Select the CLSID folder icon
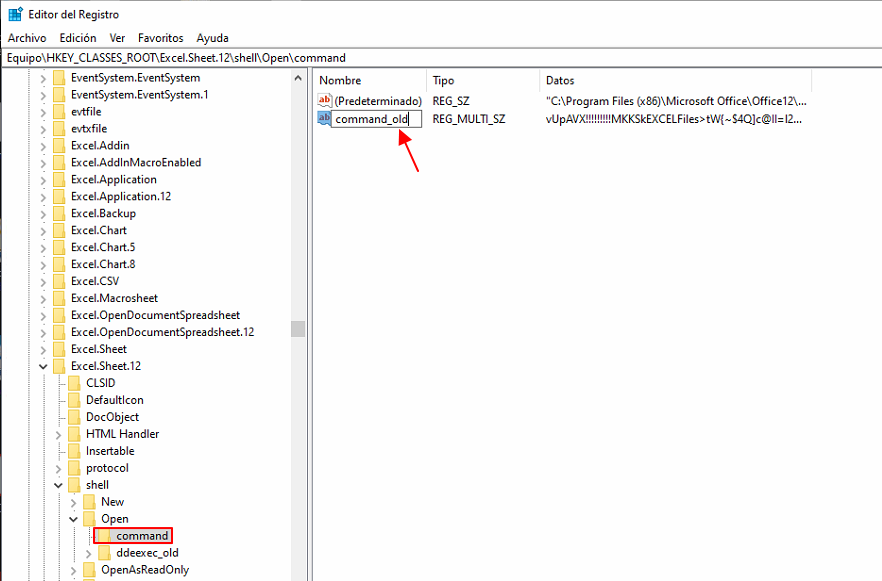This screenshot has height=581, width=882. (x=74, y=383)
